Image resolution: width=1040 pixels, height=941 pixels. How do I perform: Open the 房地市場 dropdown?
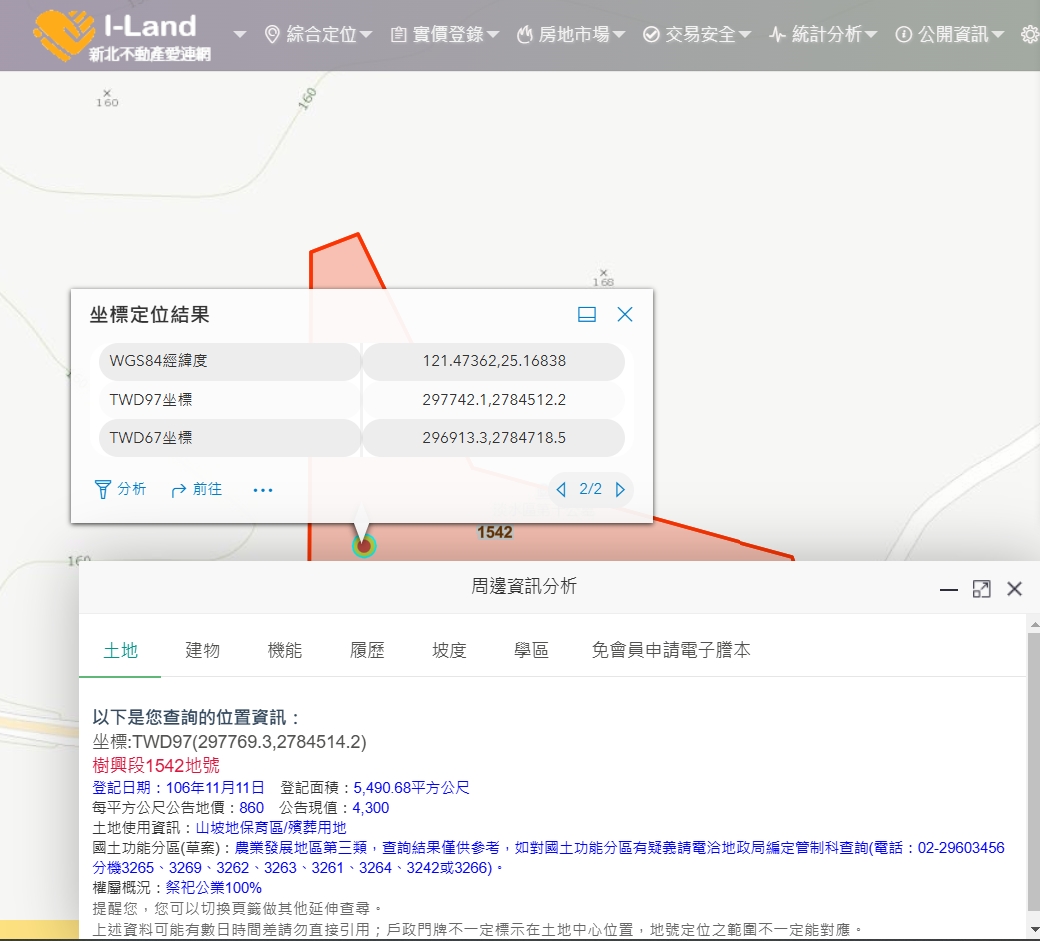pyautogui.click(x=570, y=35)
